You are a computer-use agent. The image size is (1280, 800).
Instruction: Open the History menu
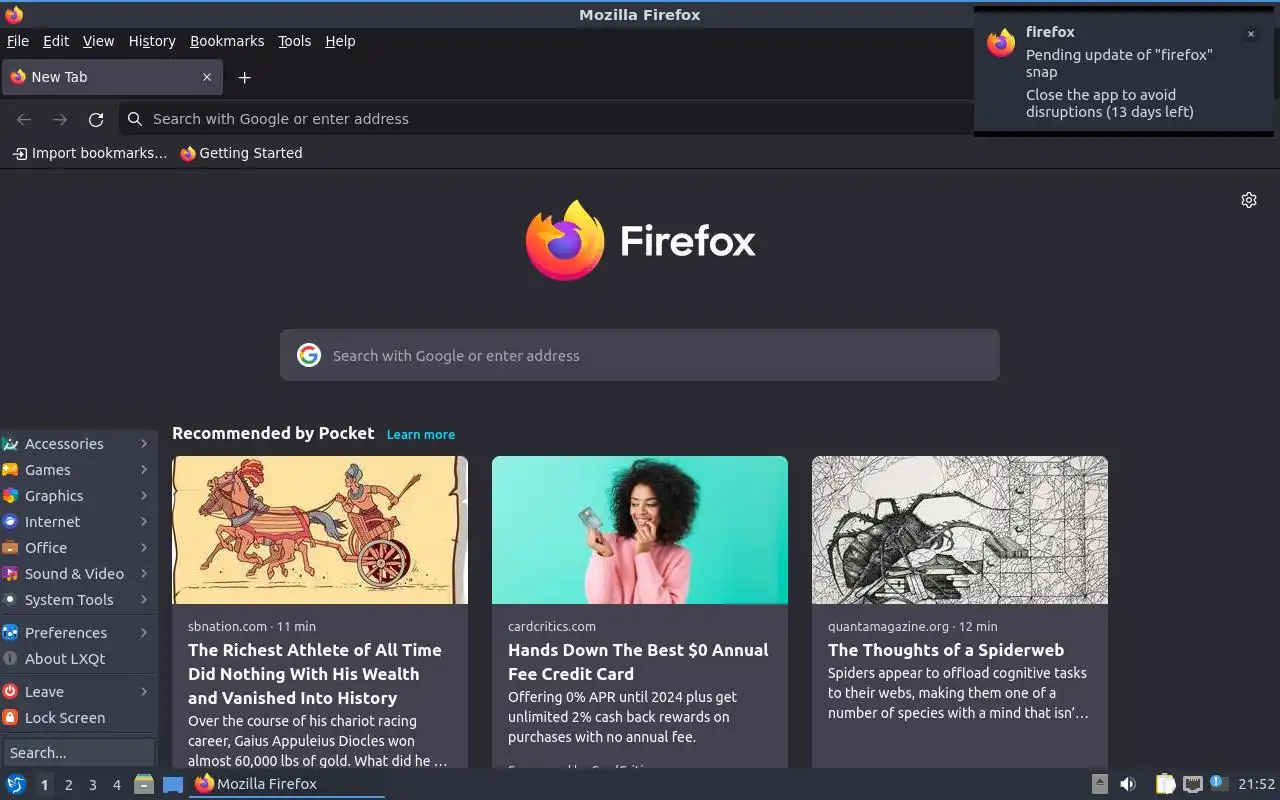152,41
